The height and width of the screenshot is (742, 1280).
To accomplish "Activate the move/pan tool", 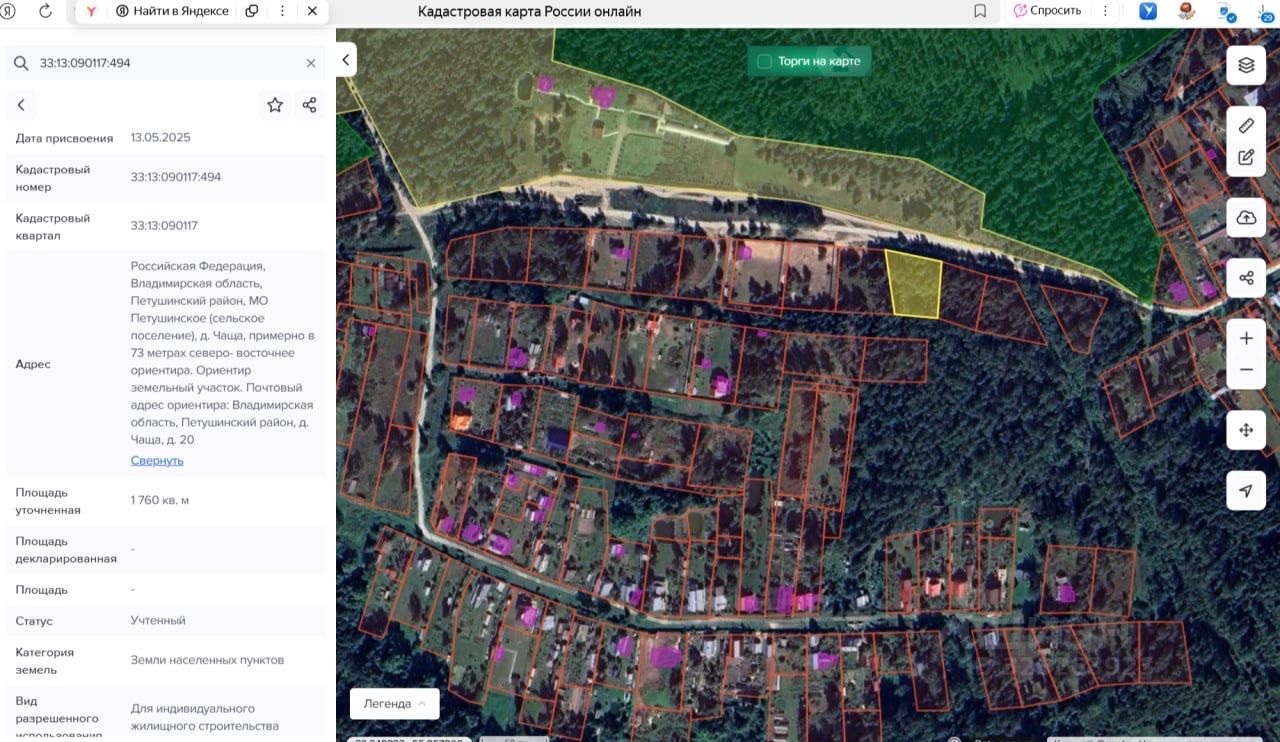I will 1246,430.
